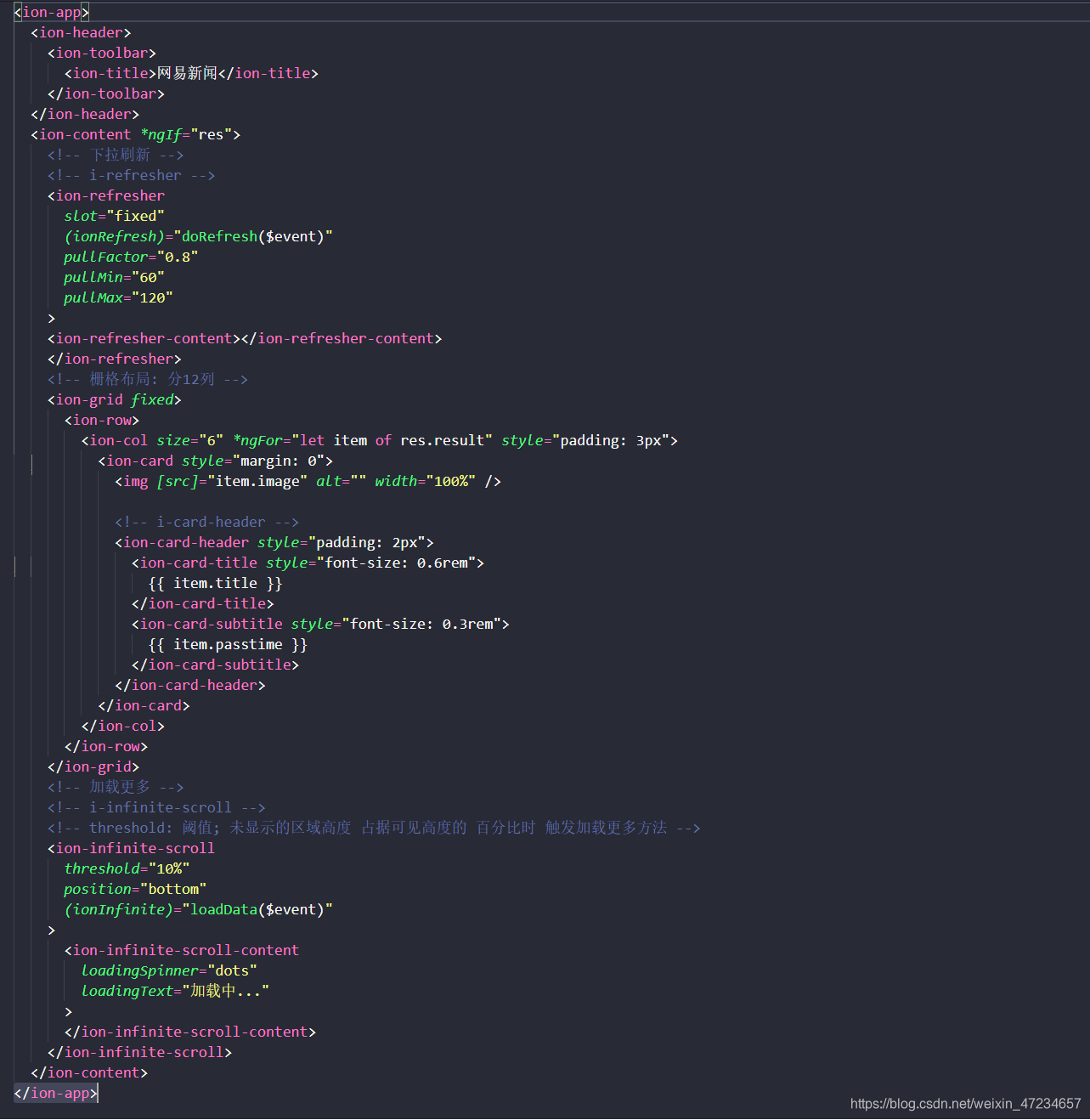Click the pullFactor="0.8" attribute
1090x1120 pixels.
[x=131, y=257]
